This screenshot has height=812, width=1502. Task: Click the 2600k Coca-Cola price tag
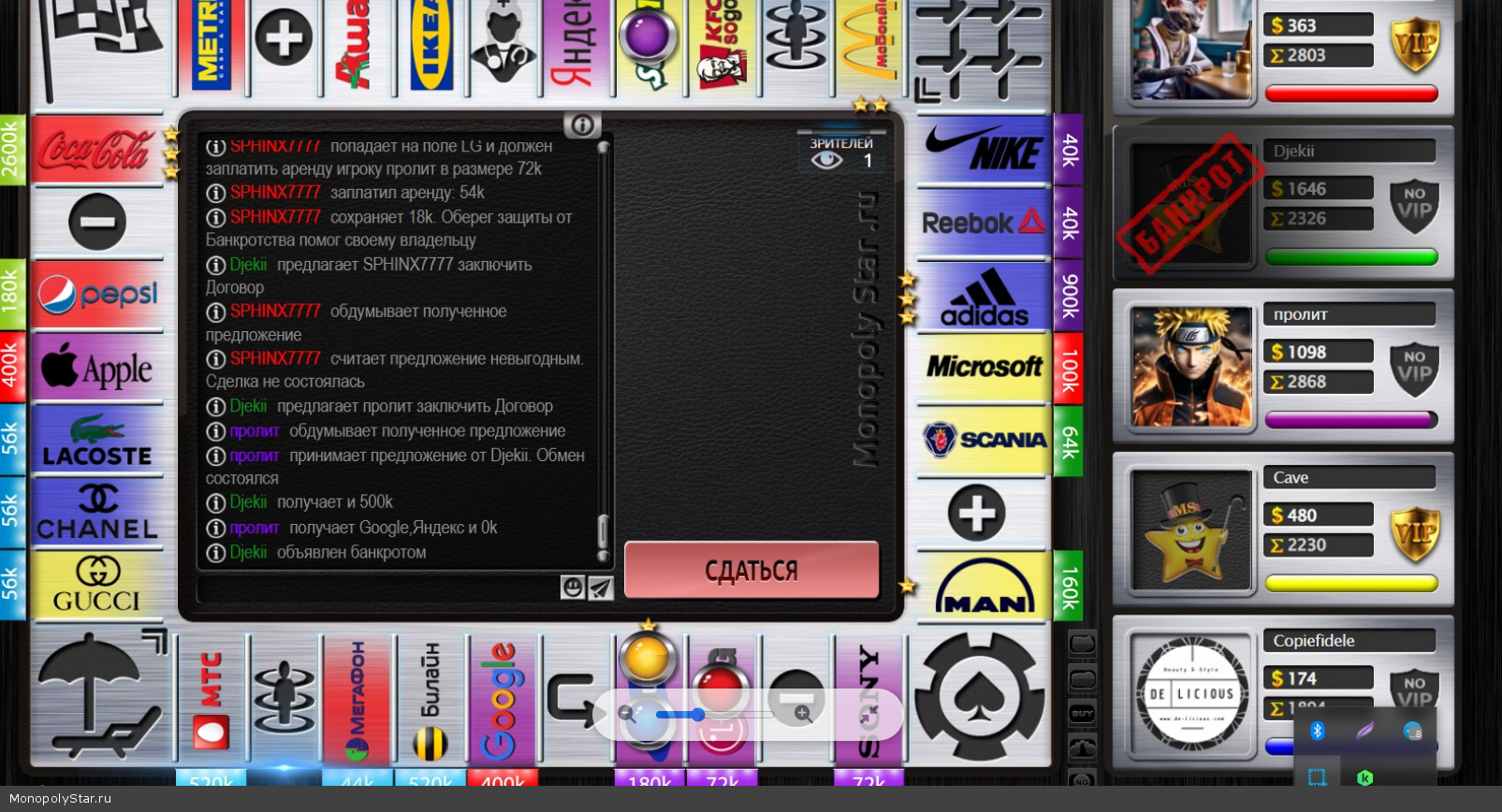[11, 150]
